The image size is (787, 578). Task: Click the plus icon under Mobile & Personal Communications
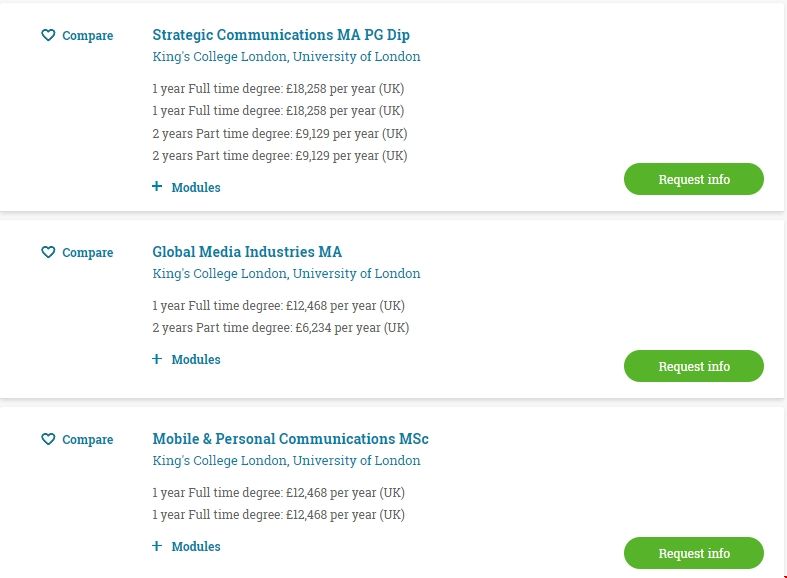(x=157, y=545)
